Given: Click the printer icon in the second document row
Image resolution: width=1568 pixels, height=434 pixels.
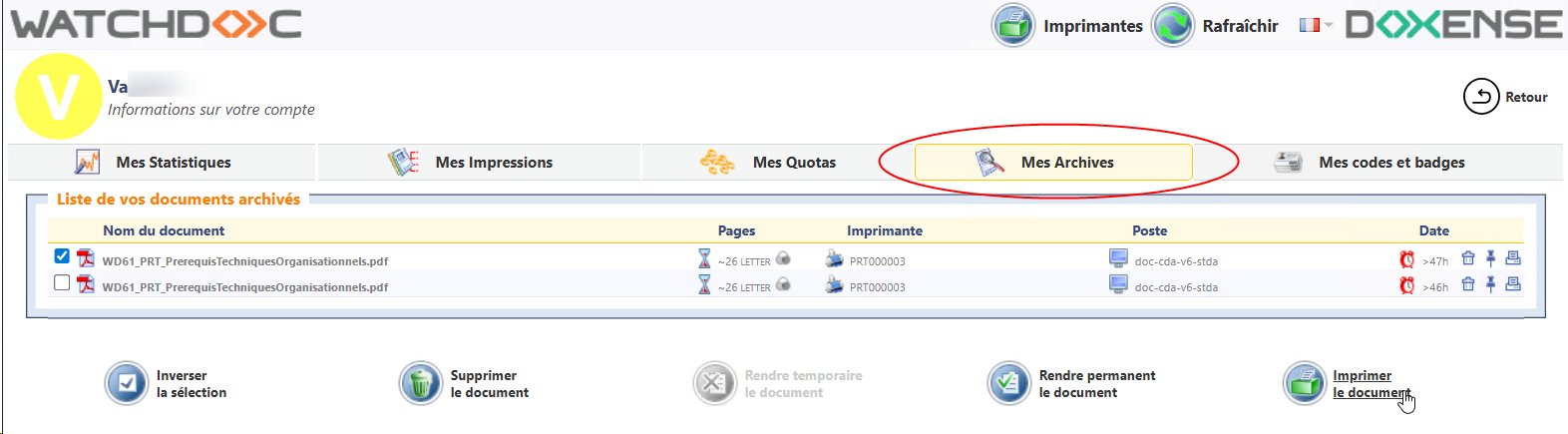Looking at the screenshot, I should point(1513,284).
